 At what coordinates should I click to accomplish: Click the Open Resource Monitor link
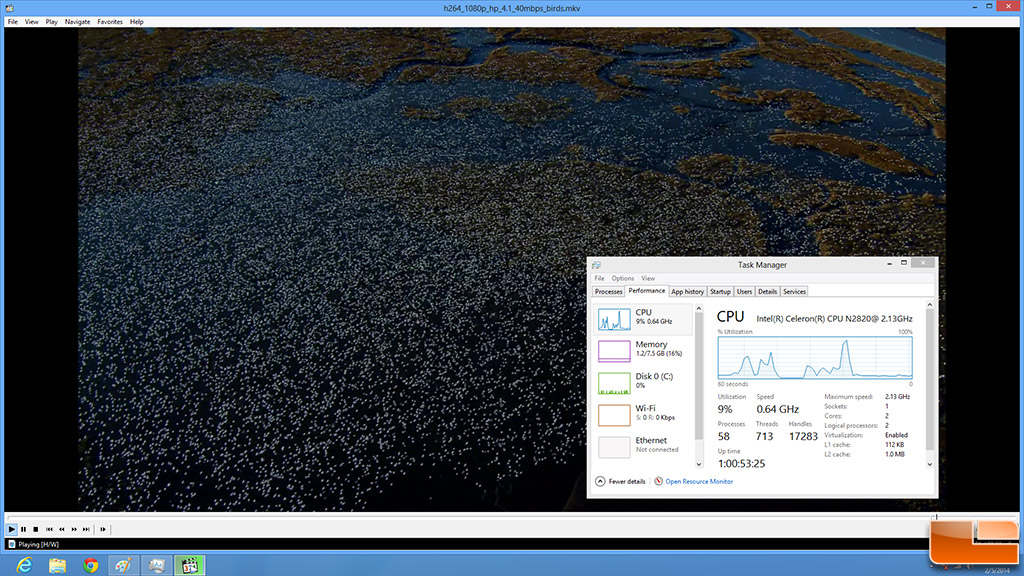pos(698,481)
